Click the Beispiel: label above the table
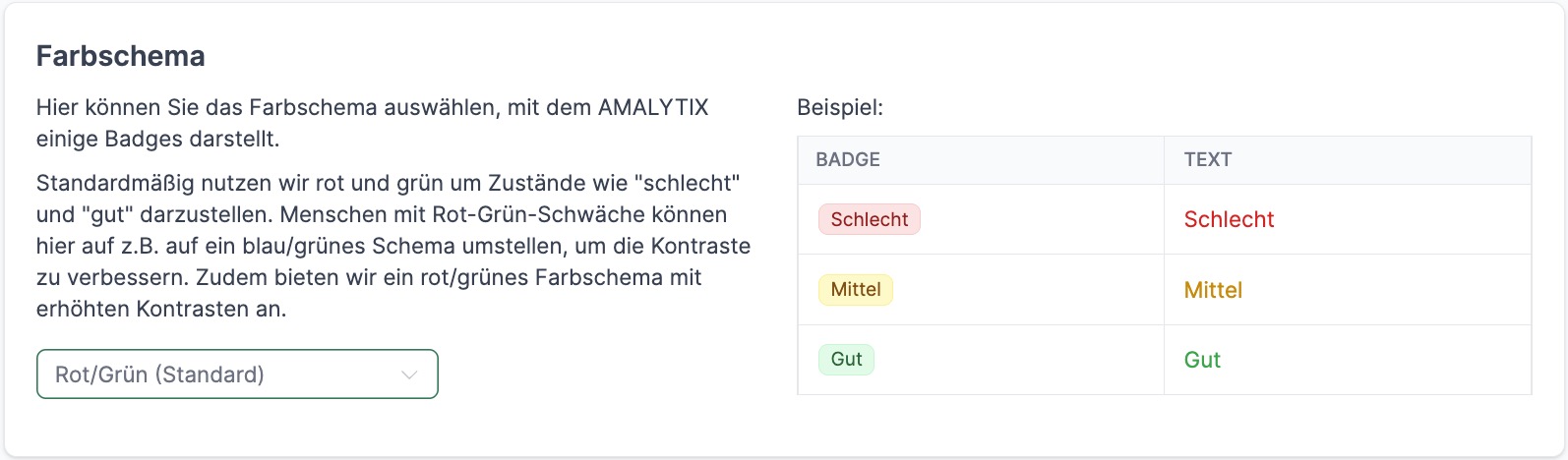The height and width of the screenshot is (460, 1568). click(840, 107)
